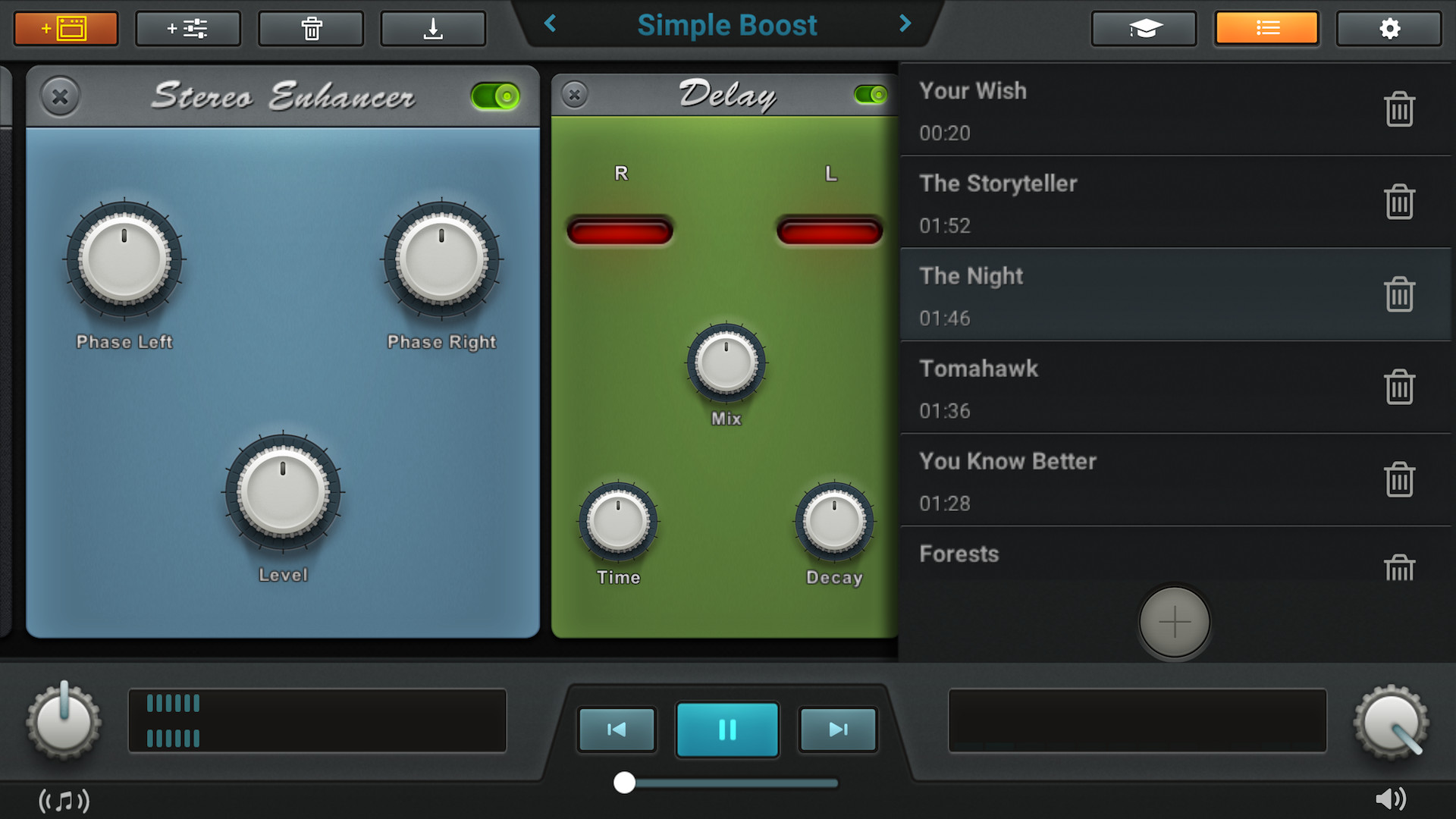
Task: Remove the Stereo Enhancer pedal from the chain
Action: pyautogui.click(x=59, y=96)
